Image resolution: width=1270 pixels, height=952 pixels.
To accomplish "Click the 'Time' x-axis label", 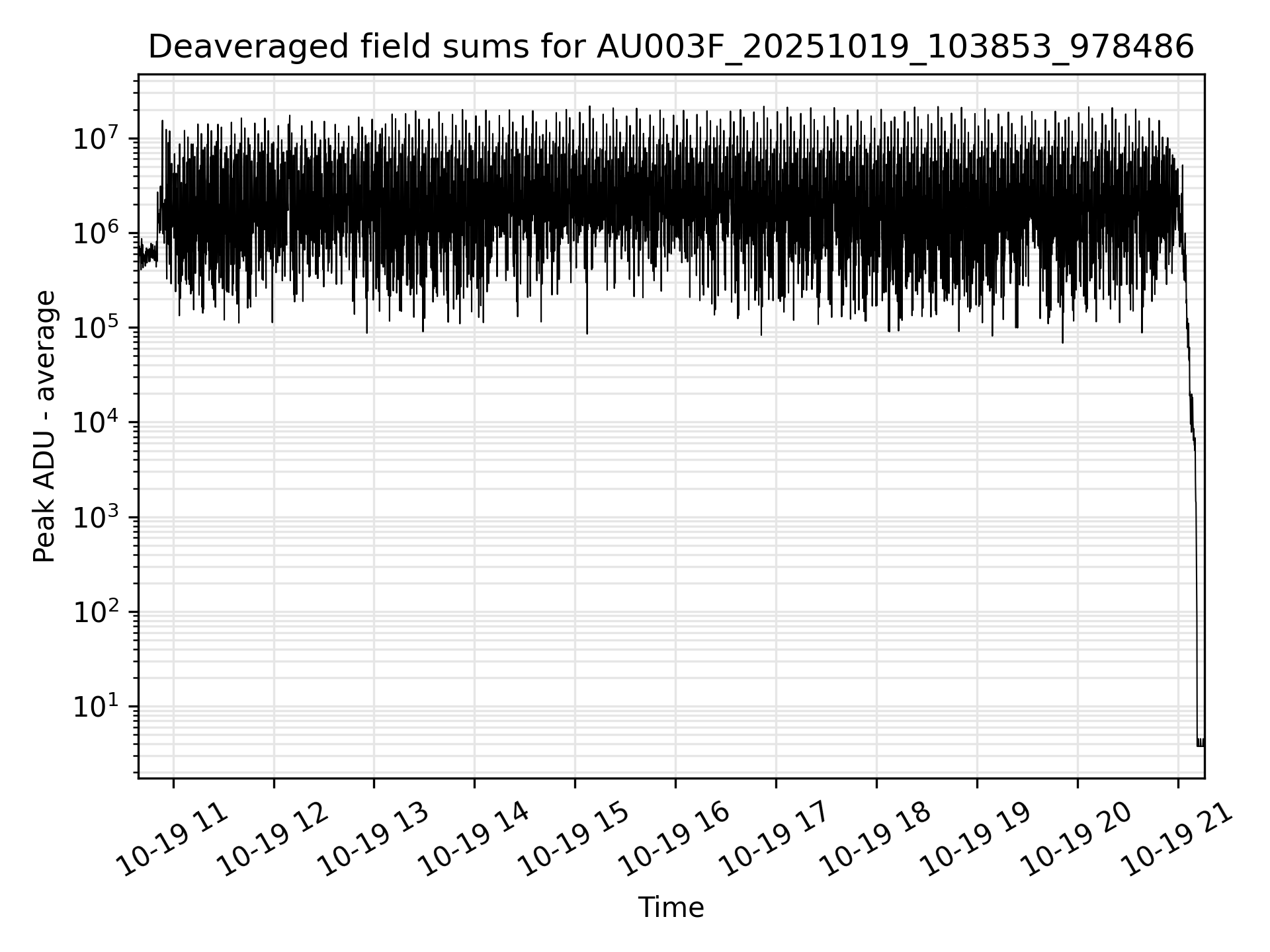I will tap(671, 908).
